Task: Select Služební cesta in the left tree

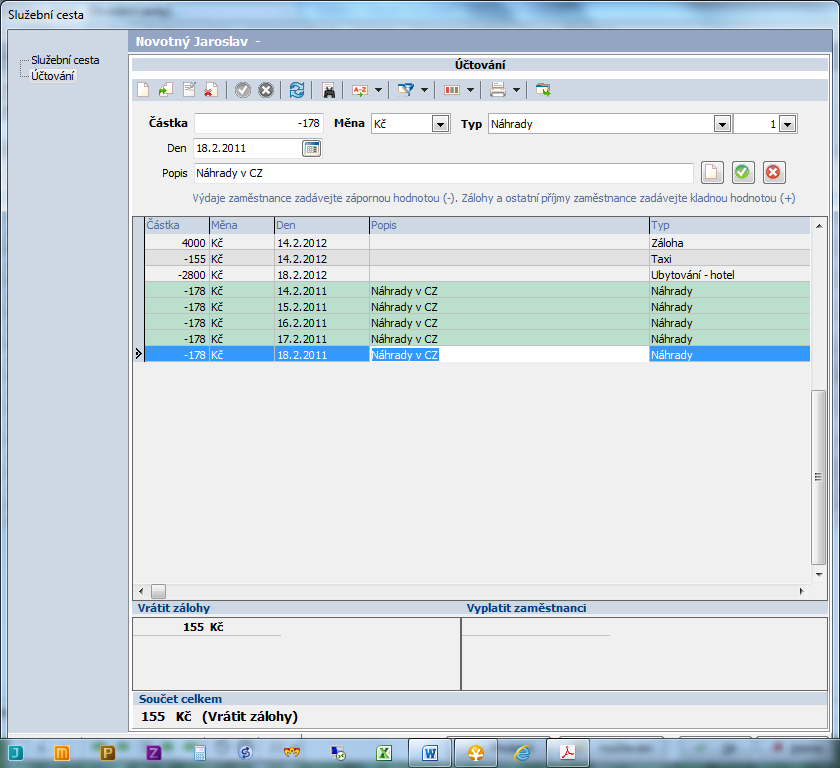Action: (x=65, y=60)
